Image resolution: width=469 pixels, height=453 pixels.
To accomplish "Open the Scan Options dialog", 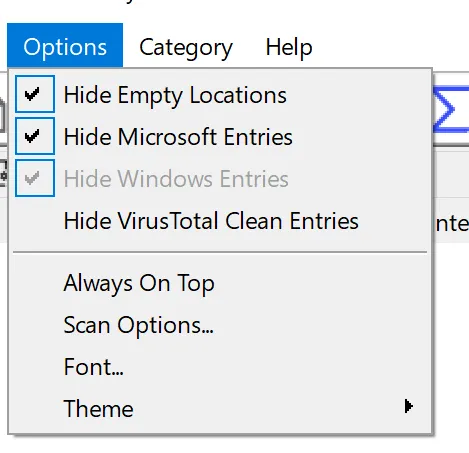I will (x=220, y=325).
